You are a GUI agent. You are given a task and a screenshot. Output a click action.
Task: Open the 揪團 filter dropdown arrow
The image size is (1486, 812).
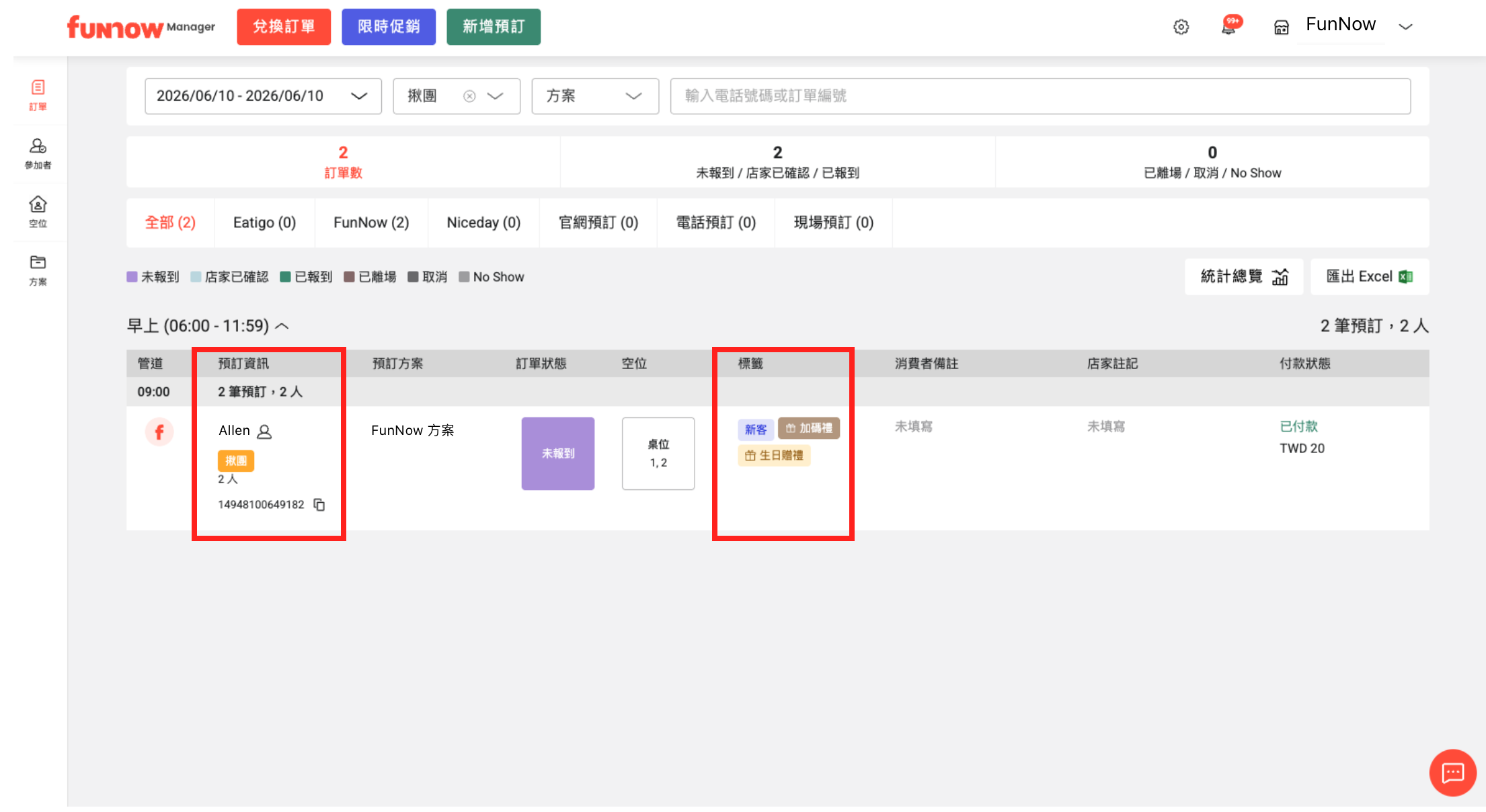click(x=496, y=96)
